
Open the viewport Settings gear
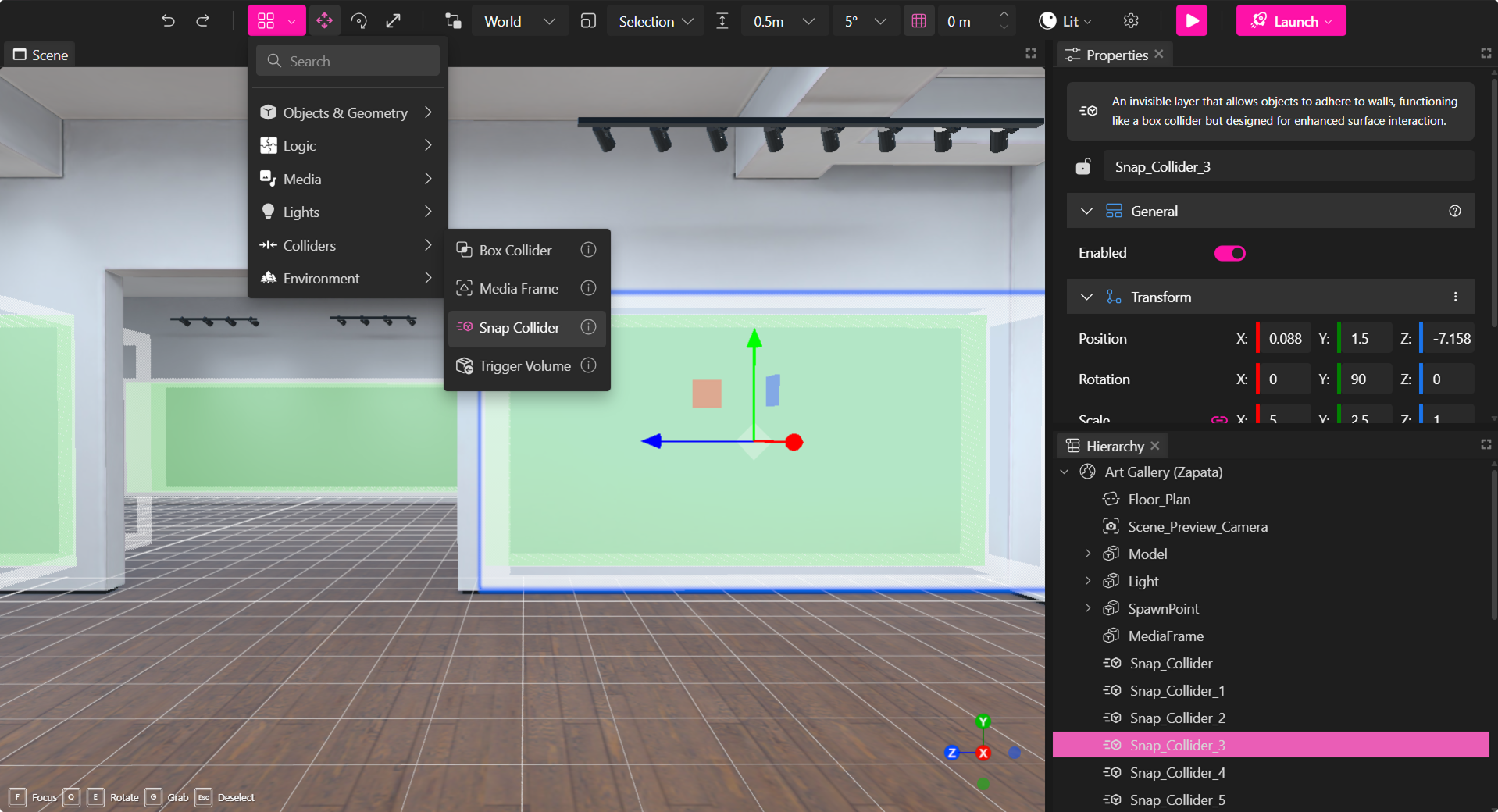(x=1131, y=21)
